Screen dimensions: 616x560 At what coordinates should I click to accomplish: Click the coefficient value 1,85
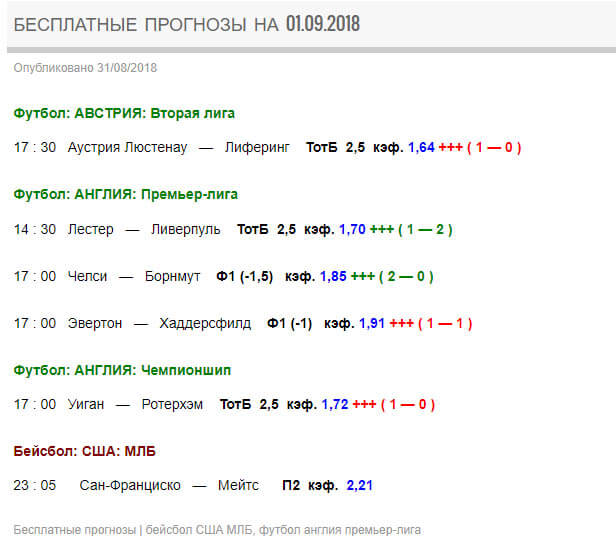pyautogui.click(x=333, y=277)
